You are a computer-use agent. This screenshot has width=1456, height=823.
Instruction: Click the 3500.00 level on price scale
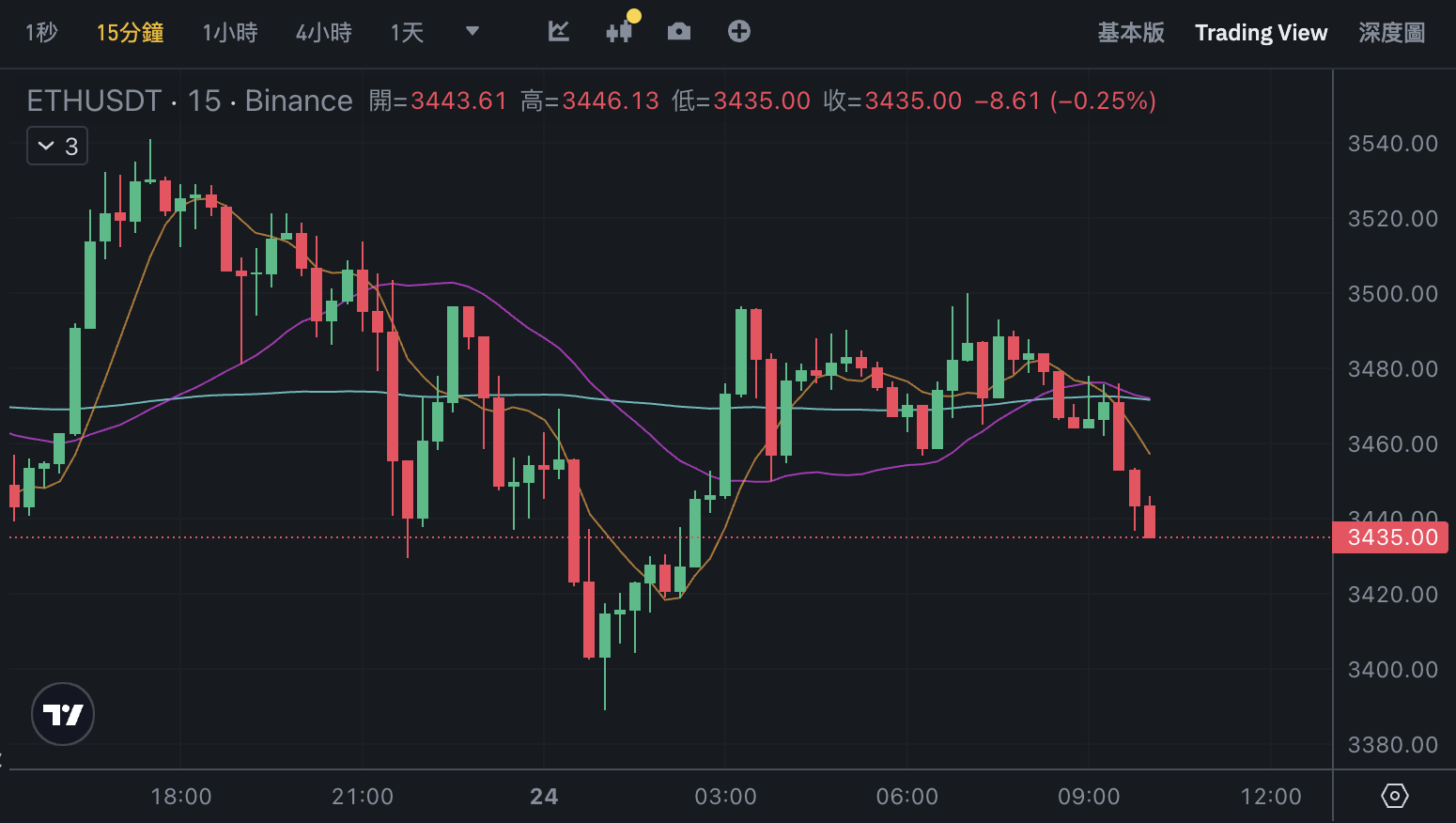[x=1392, y=294]
